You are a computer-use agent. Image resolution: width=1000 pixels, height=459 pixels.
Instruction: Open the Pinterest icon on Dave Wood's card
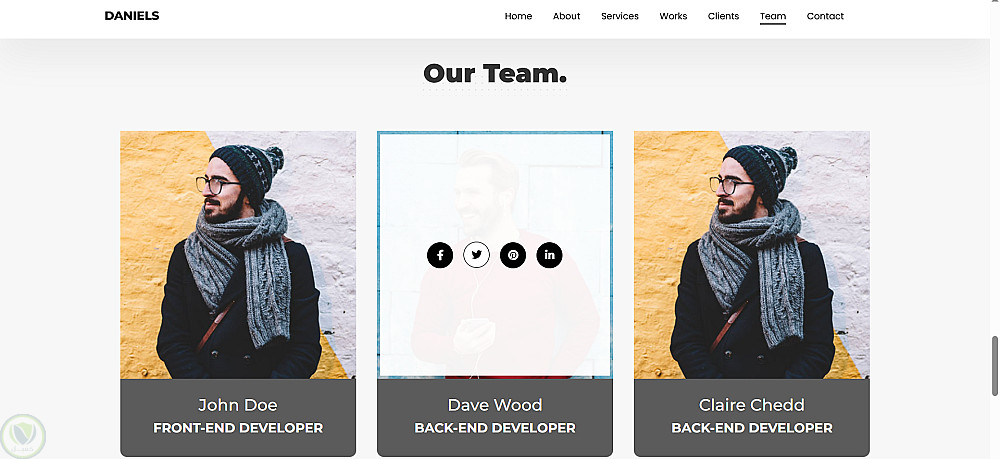(513, 255)
